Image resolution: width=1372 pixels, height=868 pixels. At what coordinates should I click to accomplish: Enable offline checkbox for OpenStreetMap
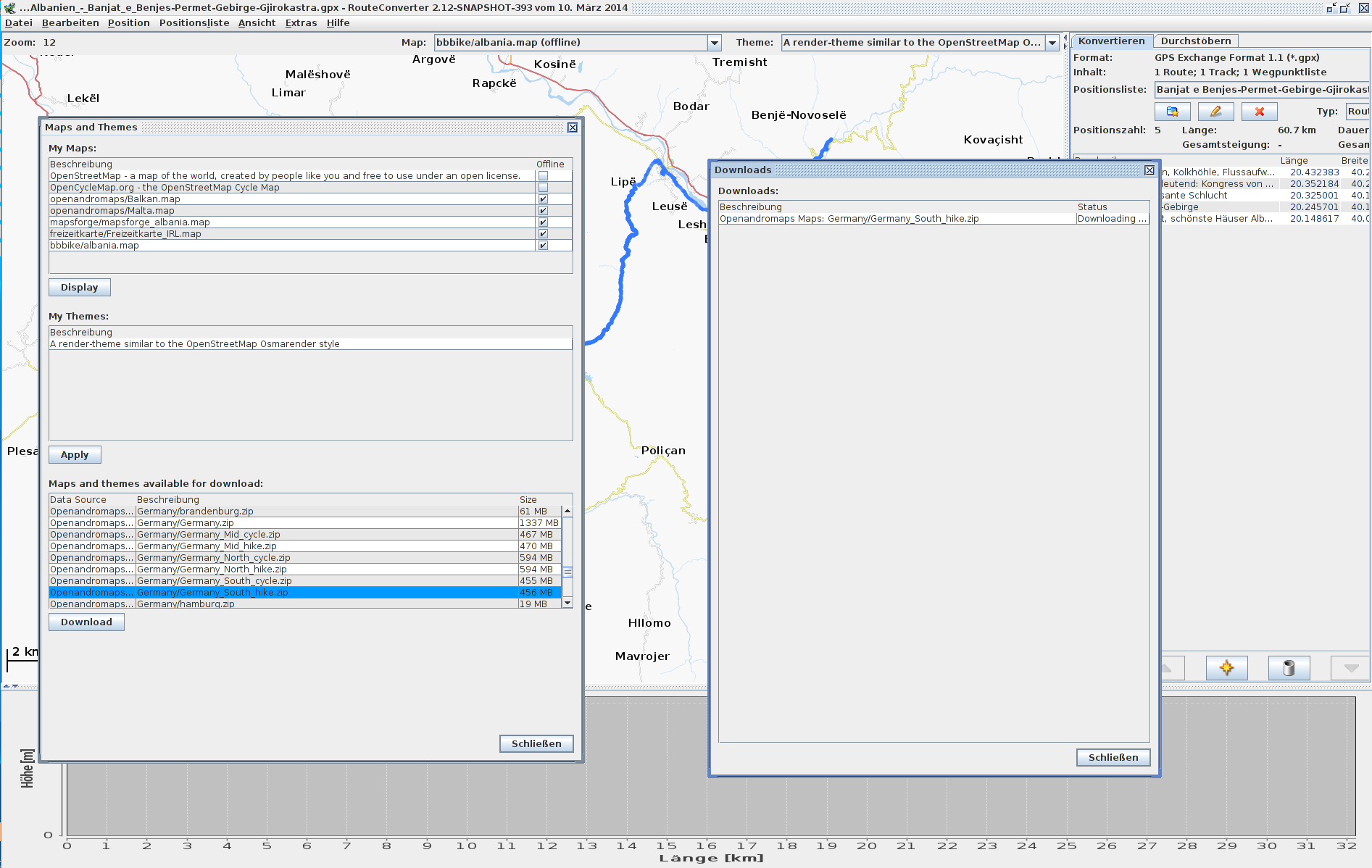pyautogui.click(x=543, y=176)
